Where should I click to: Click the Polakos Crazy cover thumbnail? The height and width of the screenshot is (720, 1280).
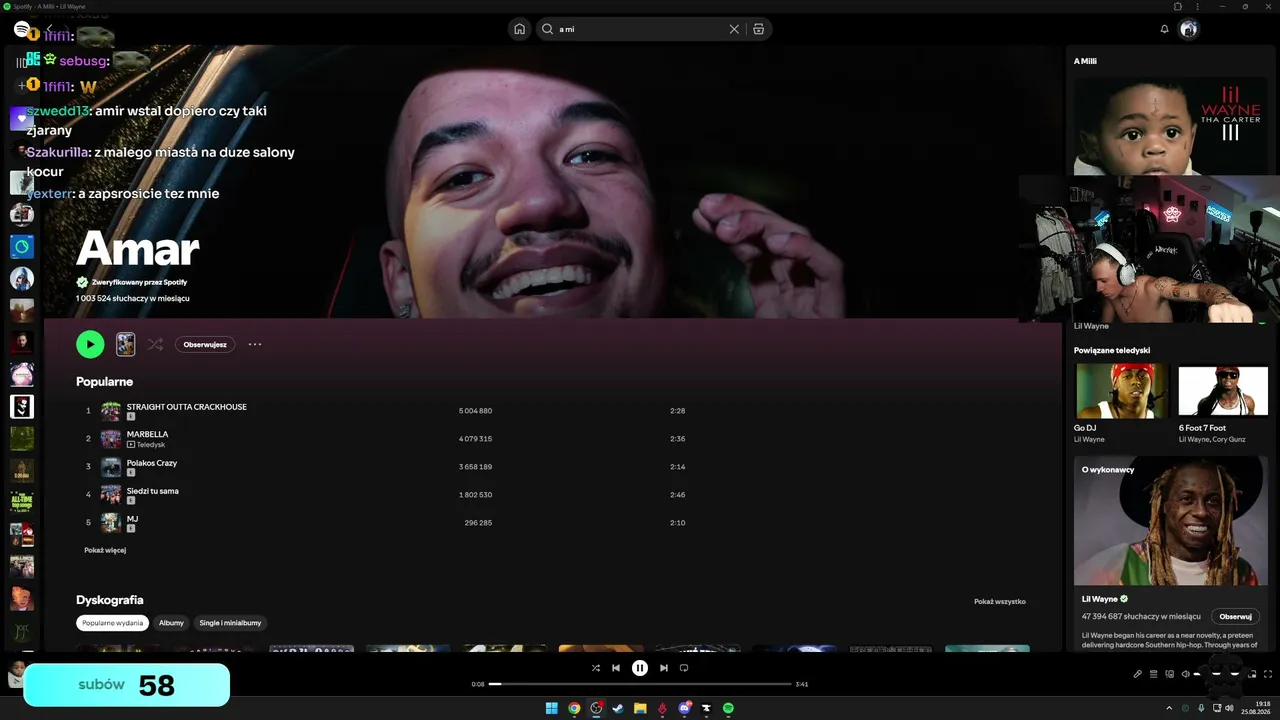[x=111, y=467]
